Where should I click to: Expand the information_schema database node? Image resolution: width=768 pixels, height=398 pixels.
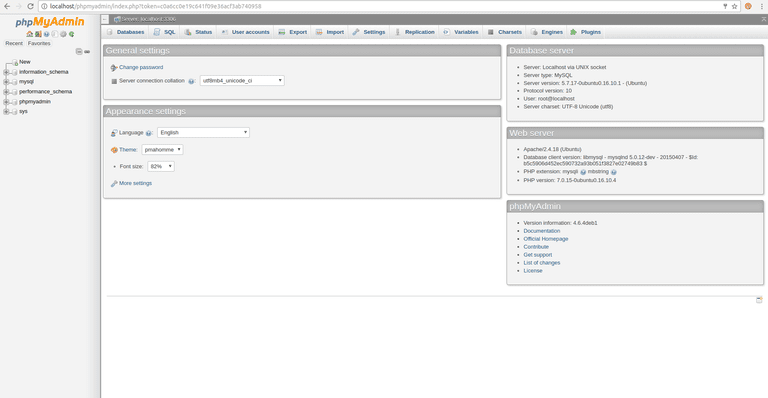click(6, 72)
